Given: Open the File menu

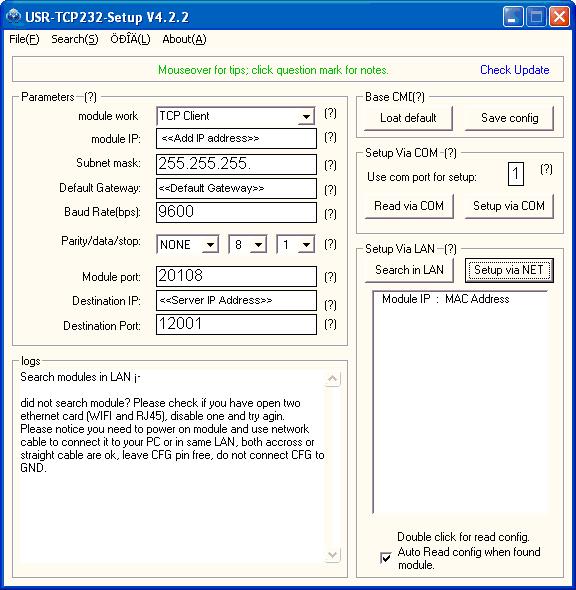Looking at the screenshot, I should (x=24, y=39).
